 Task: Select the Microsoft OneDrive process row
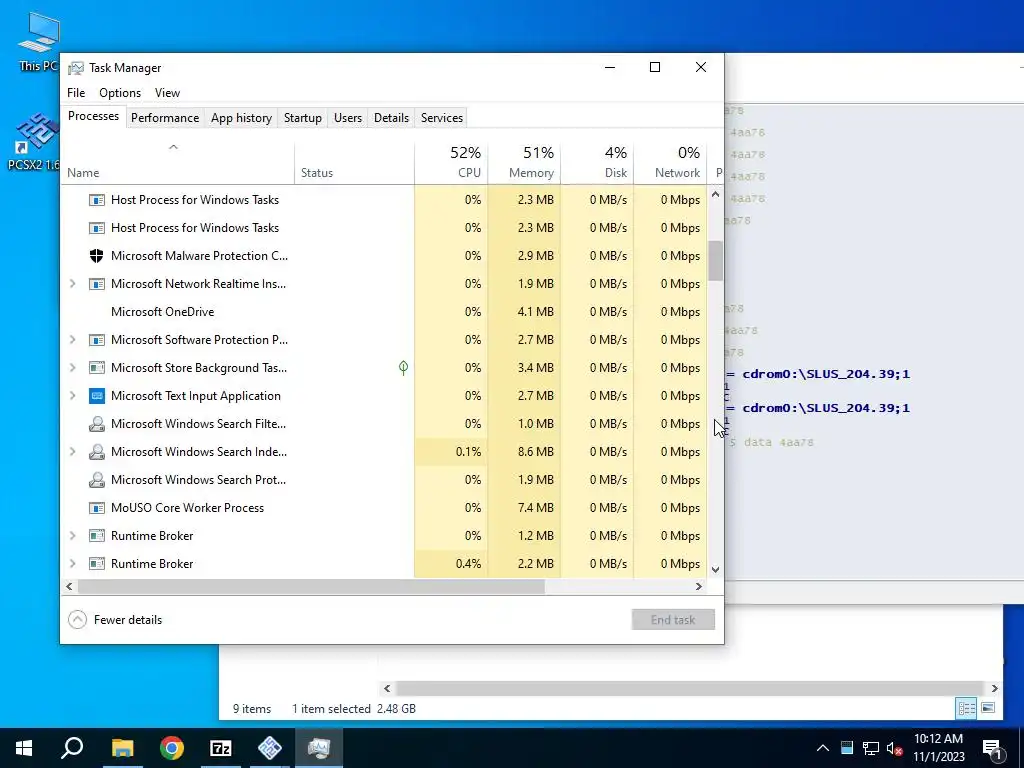click(x=384, y=312)
